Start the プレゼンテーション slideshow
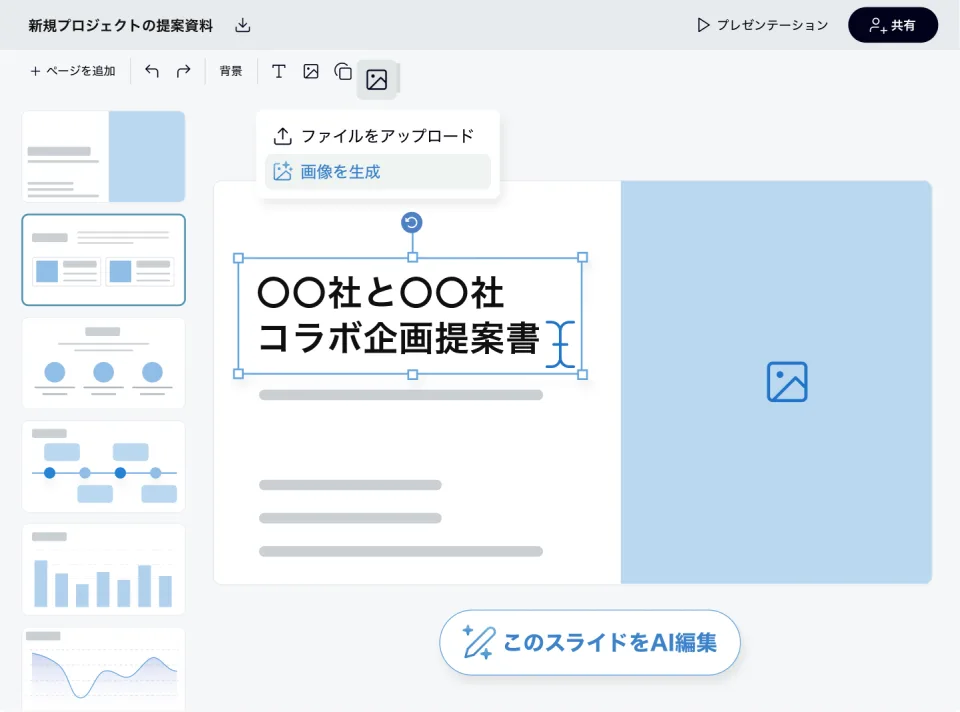The height and width of the screenshot is (712, 960). pos(762,25)
